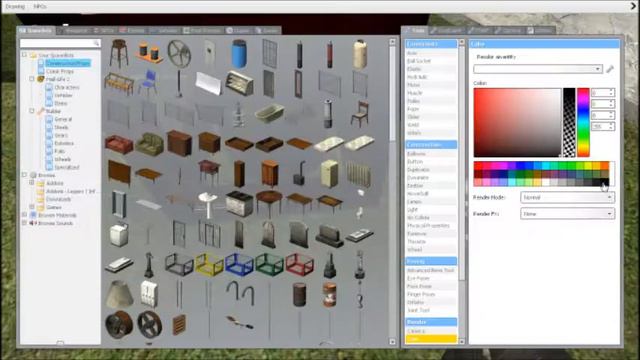Select the blue cage frame prop
Image resolution: width=640 pixels, height=360 pixels.
click(x=239, y=264)
